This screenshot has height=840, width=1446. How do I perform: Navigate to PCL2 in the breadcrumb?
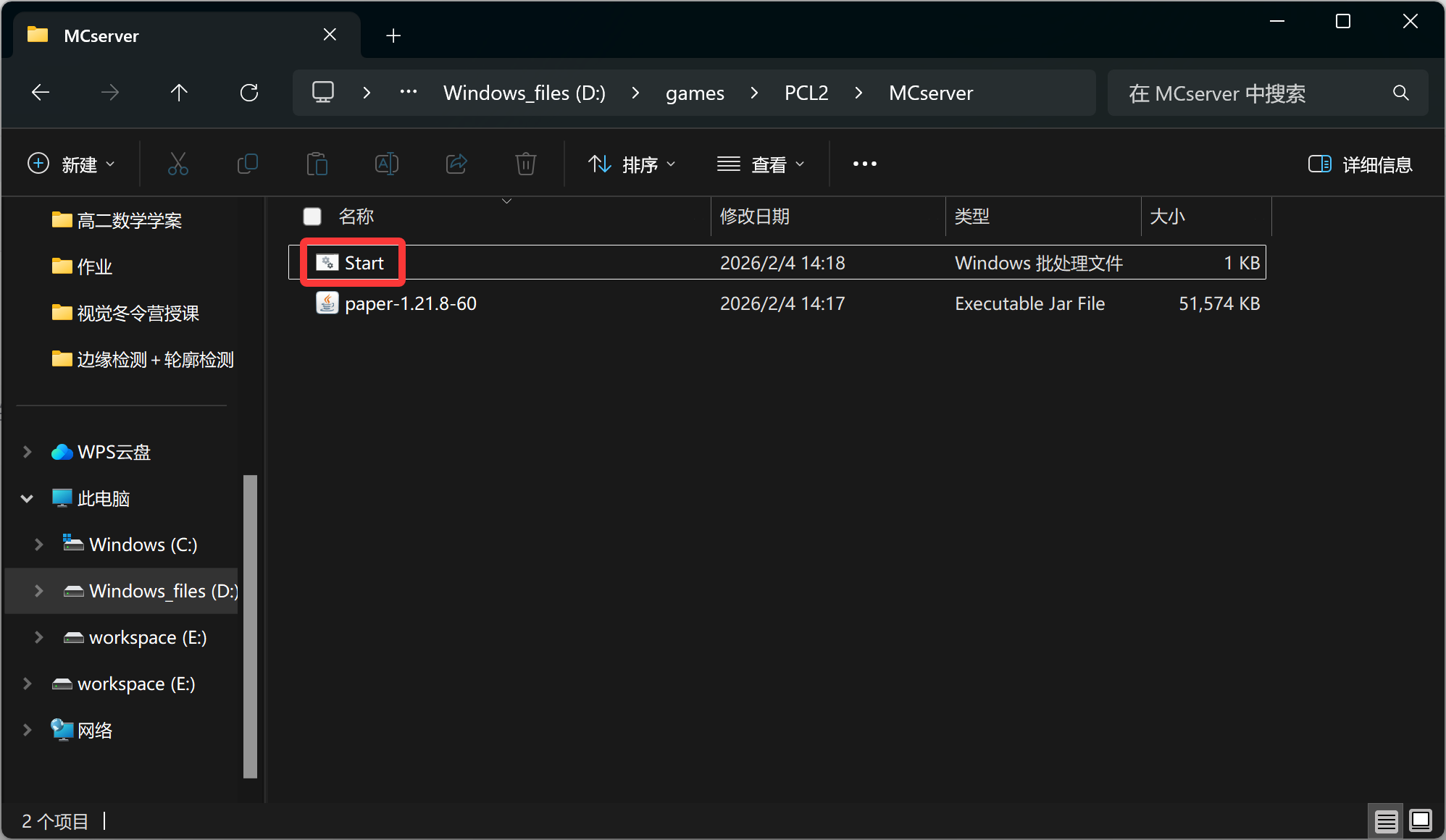point(806,93)
